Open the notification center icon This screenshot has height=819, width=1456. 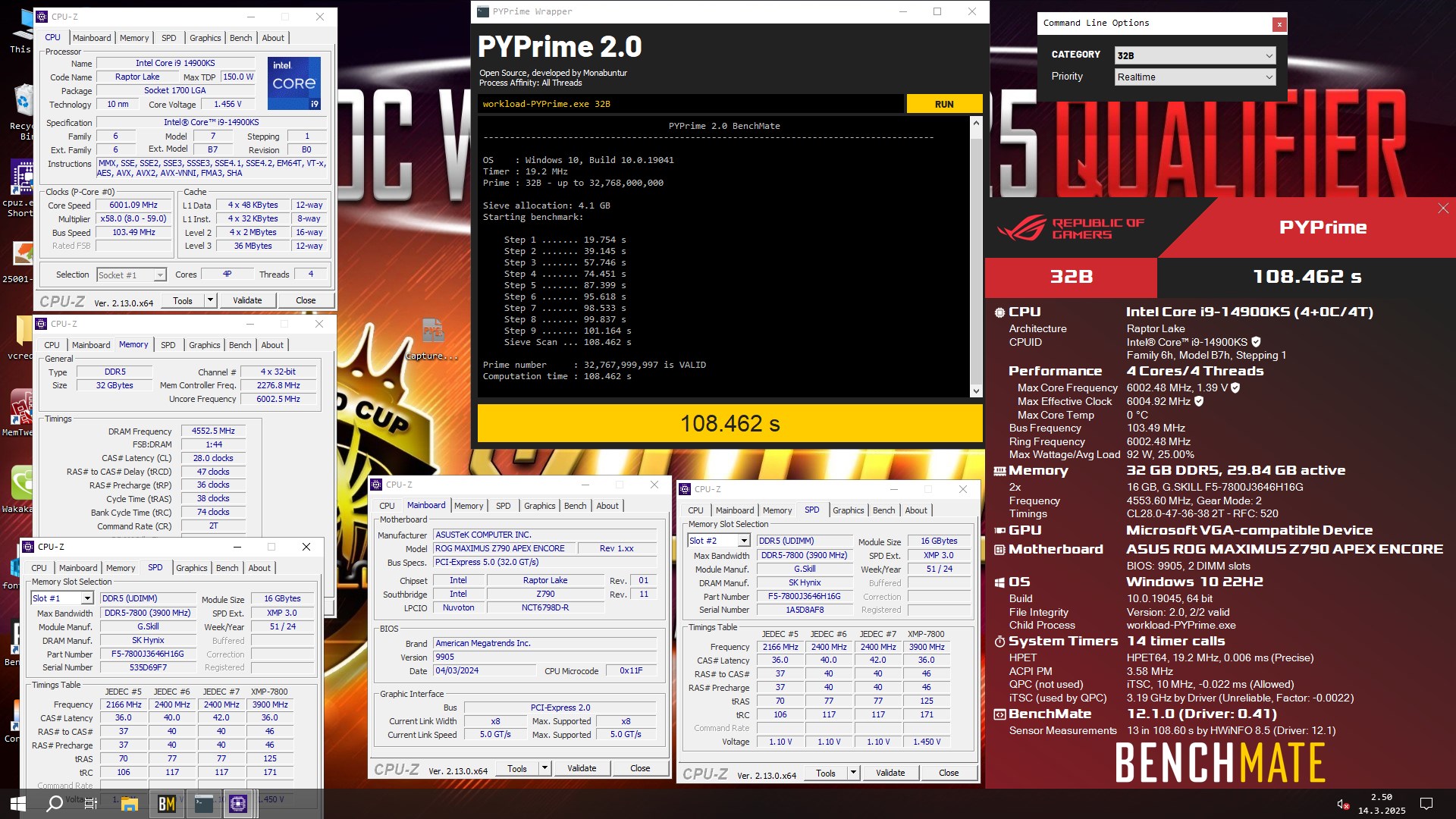[1426, 804]
